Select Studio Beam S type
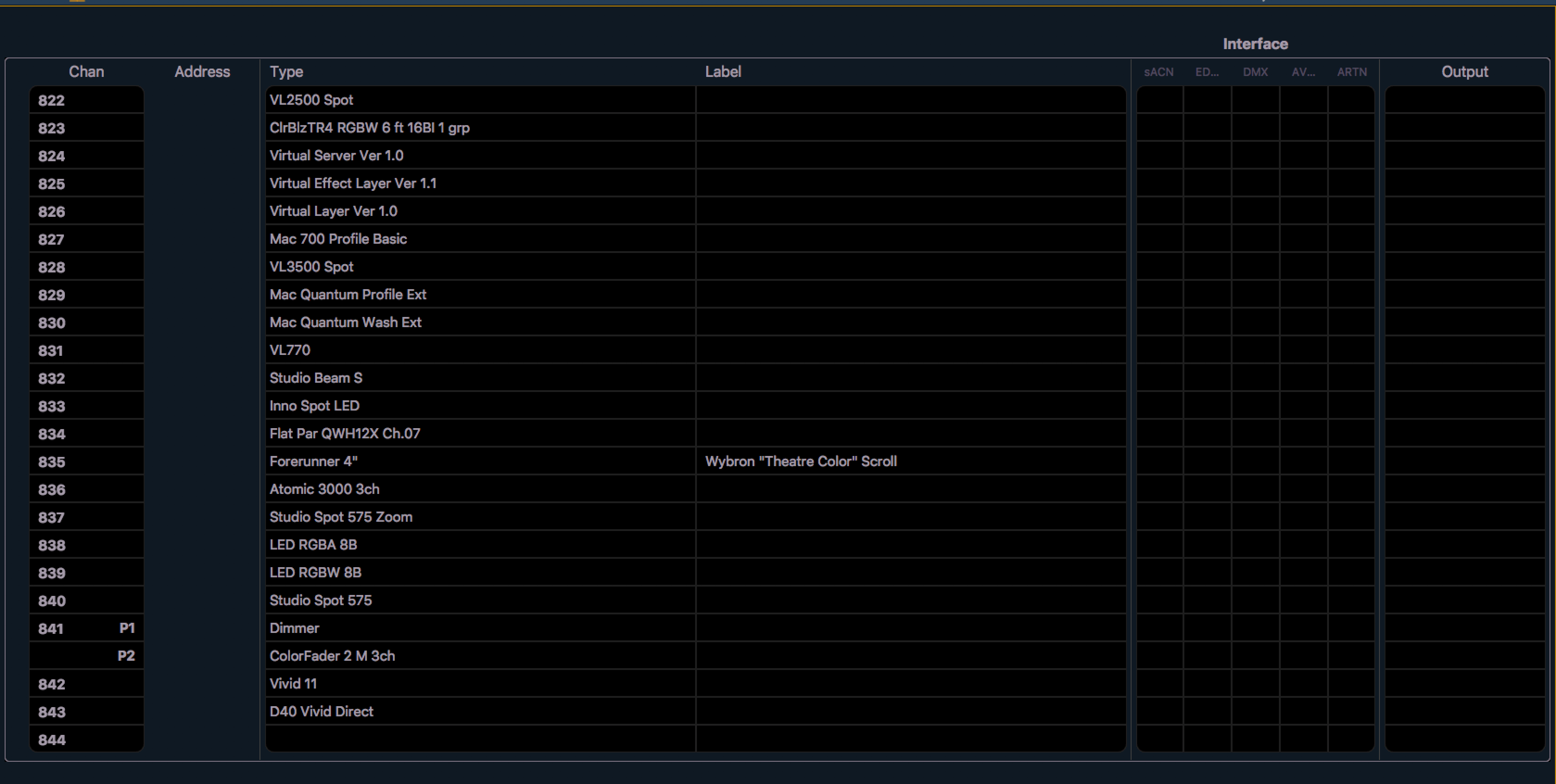Screen dimensions: 1556x784 point(480,378)
